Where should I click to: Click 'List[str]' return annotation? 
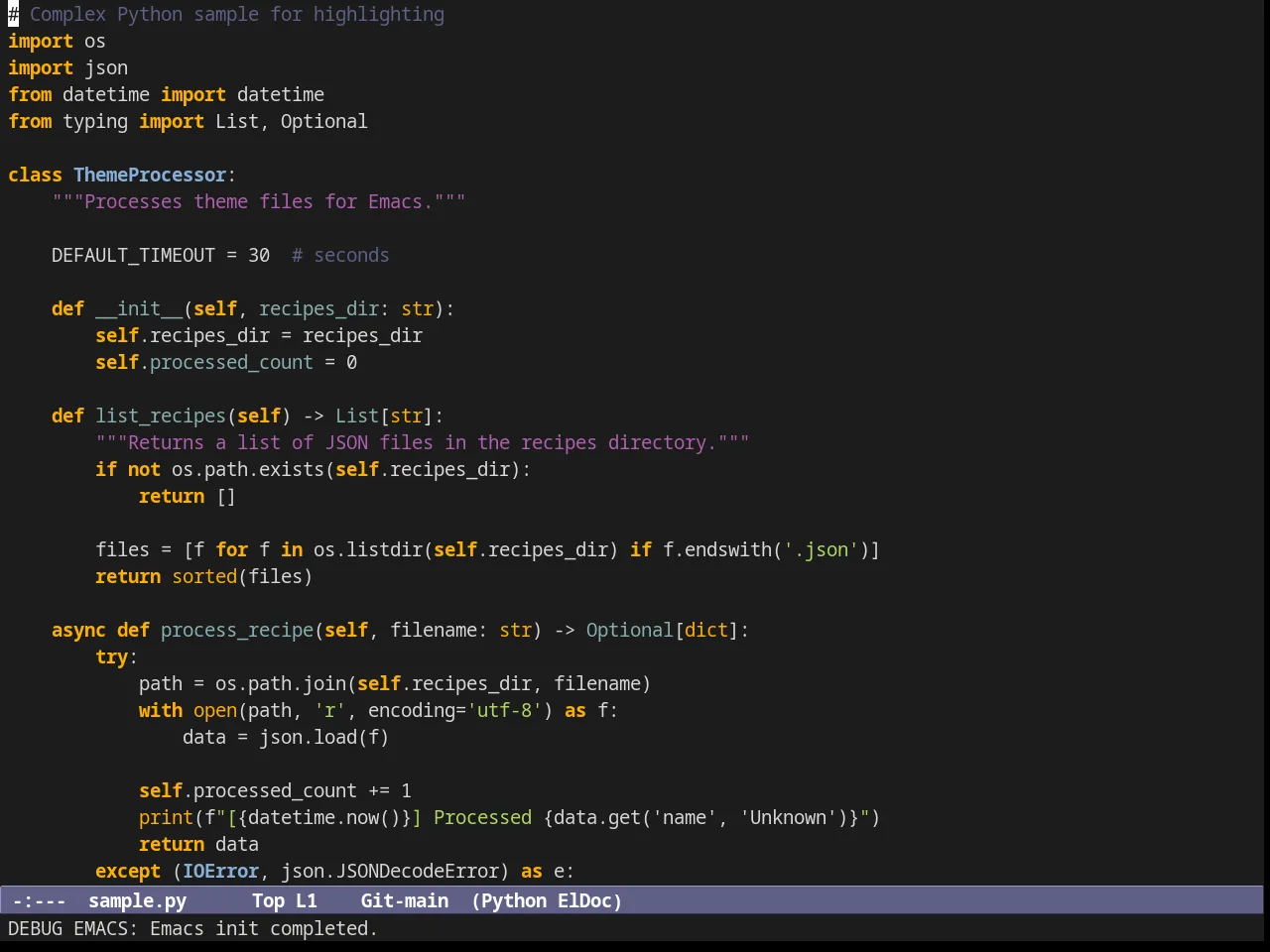(384, 416)
